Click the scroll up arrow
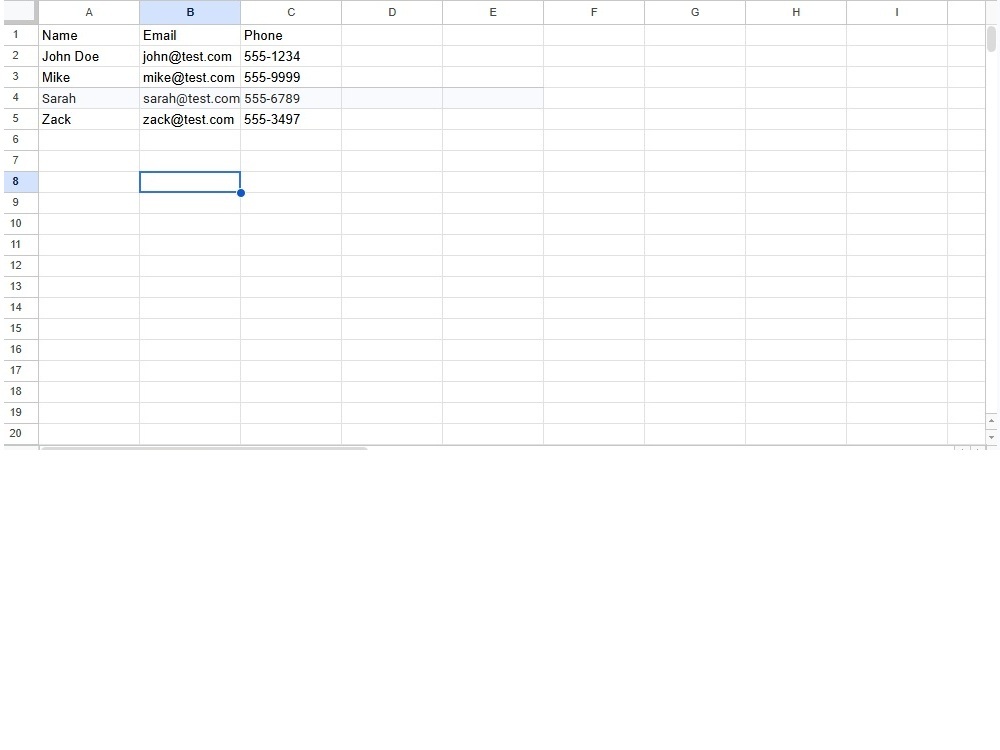Viewport: 1000px width, 750px height. point(991,421)
